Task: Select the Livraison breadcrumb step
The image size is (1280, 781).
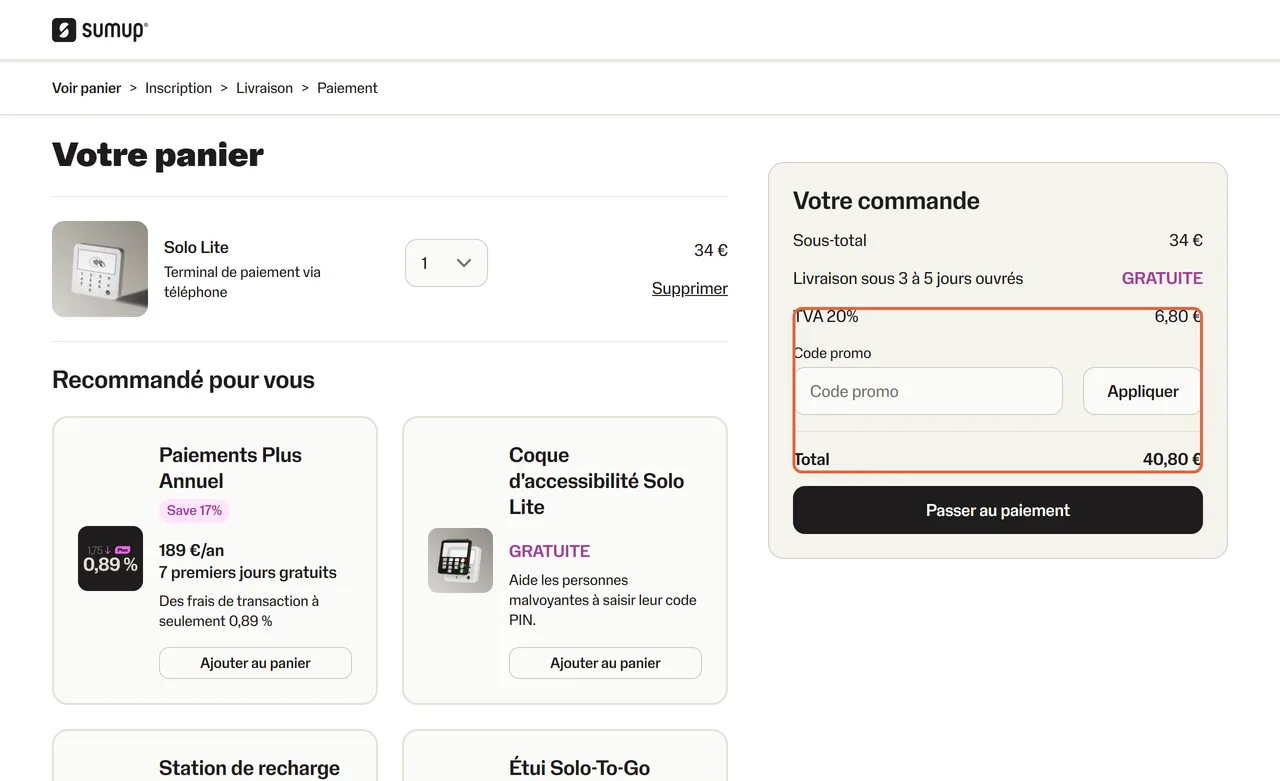Action: [x=264, y=88]
